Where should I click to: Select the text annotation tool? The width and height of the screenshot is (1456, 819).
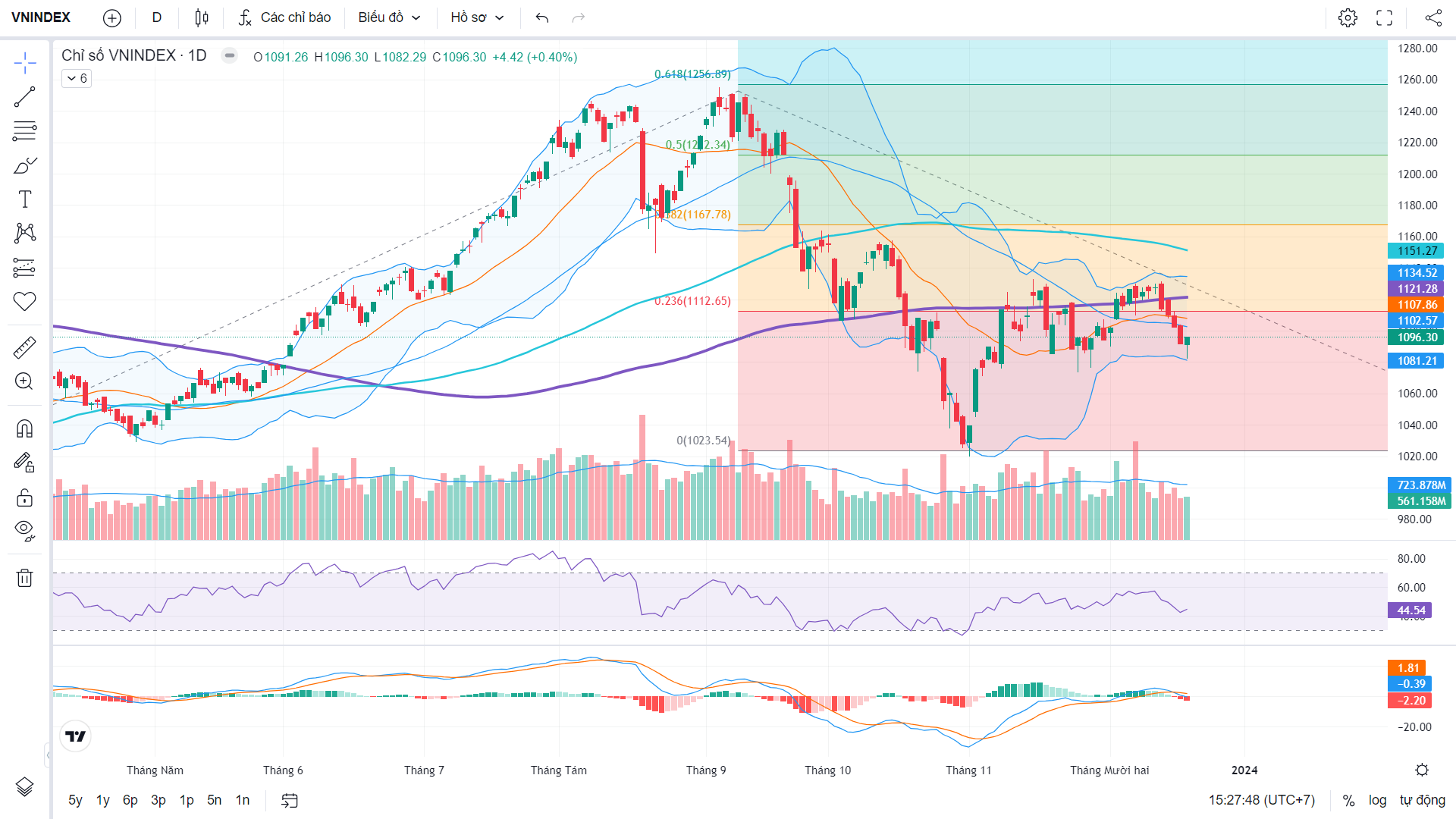coord(24,199)
